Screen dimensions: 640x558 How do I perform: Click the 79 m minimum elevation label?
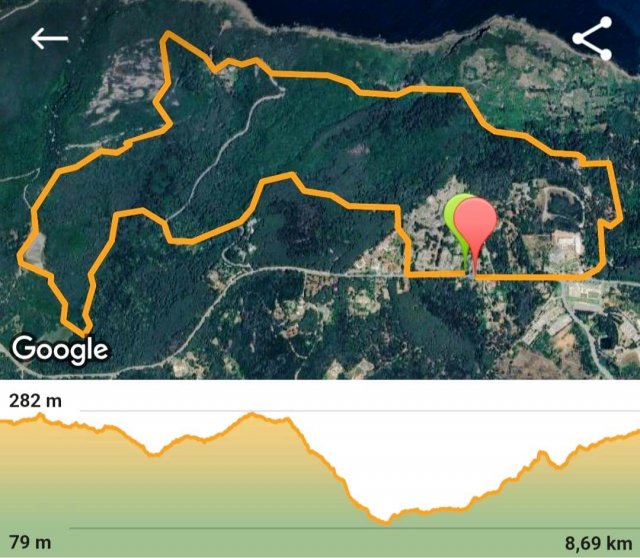(30, 542)
